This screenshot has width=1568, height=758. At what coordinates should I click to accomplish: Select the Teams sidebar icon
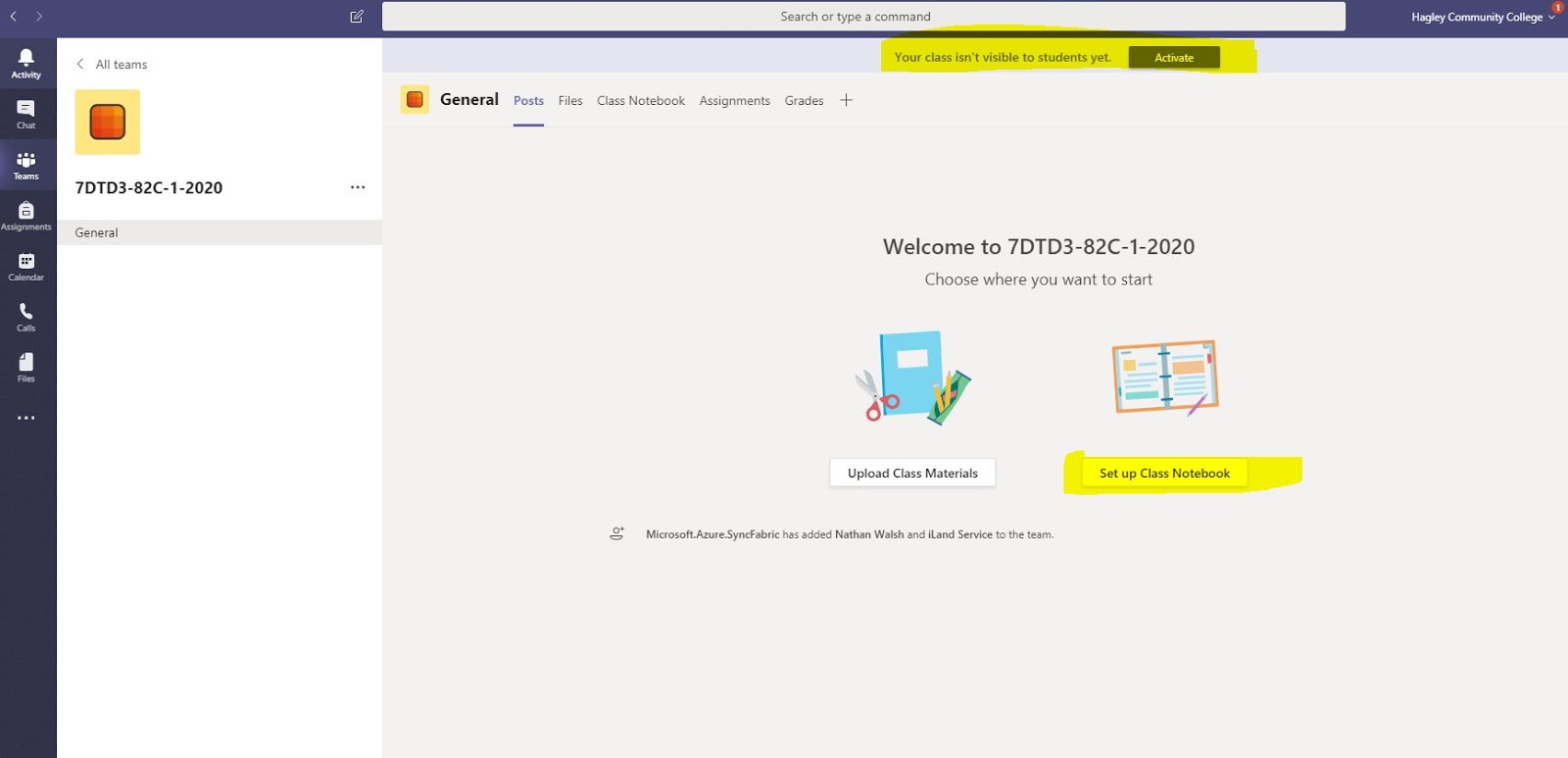pos(26,165)
